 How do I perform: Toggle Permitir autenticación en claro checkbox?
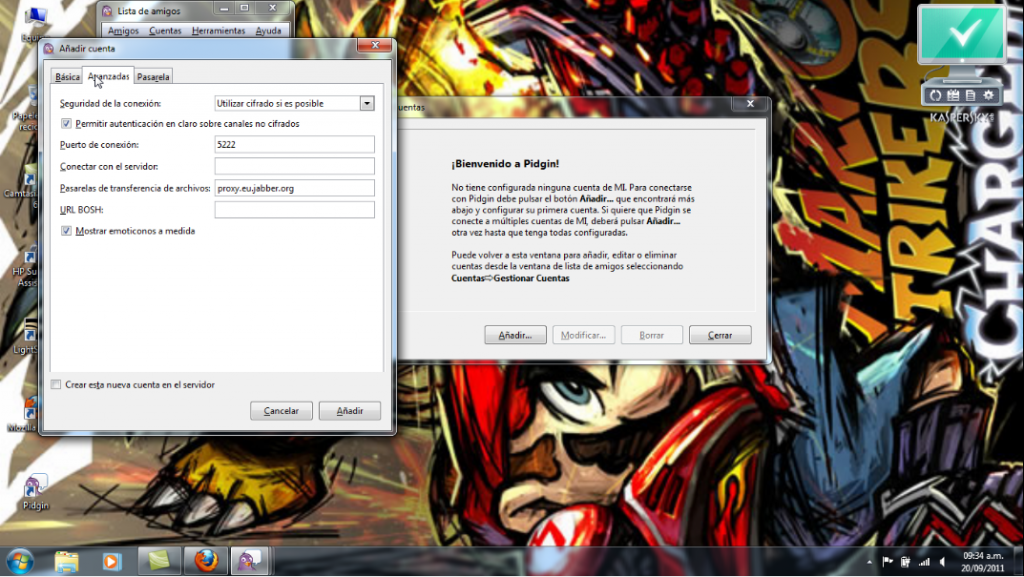(66, 123)
